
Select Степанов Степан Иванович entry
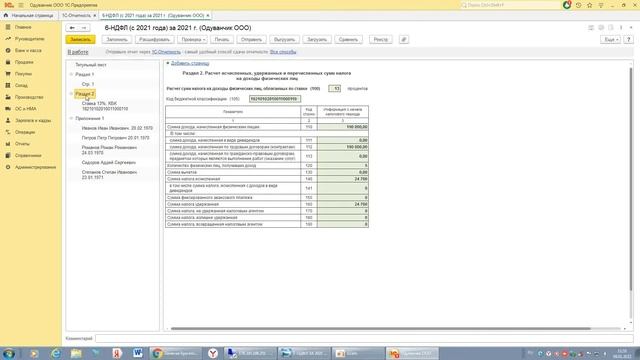coord(109,175)
